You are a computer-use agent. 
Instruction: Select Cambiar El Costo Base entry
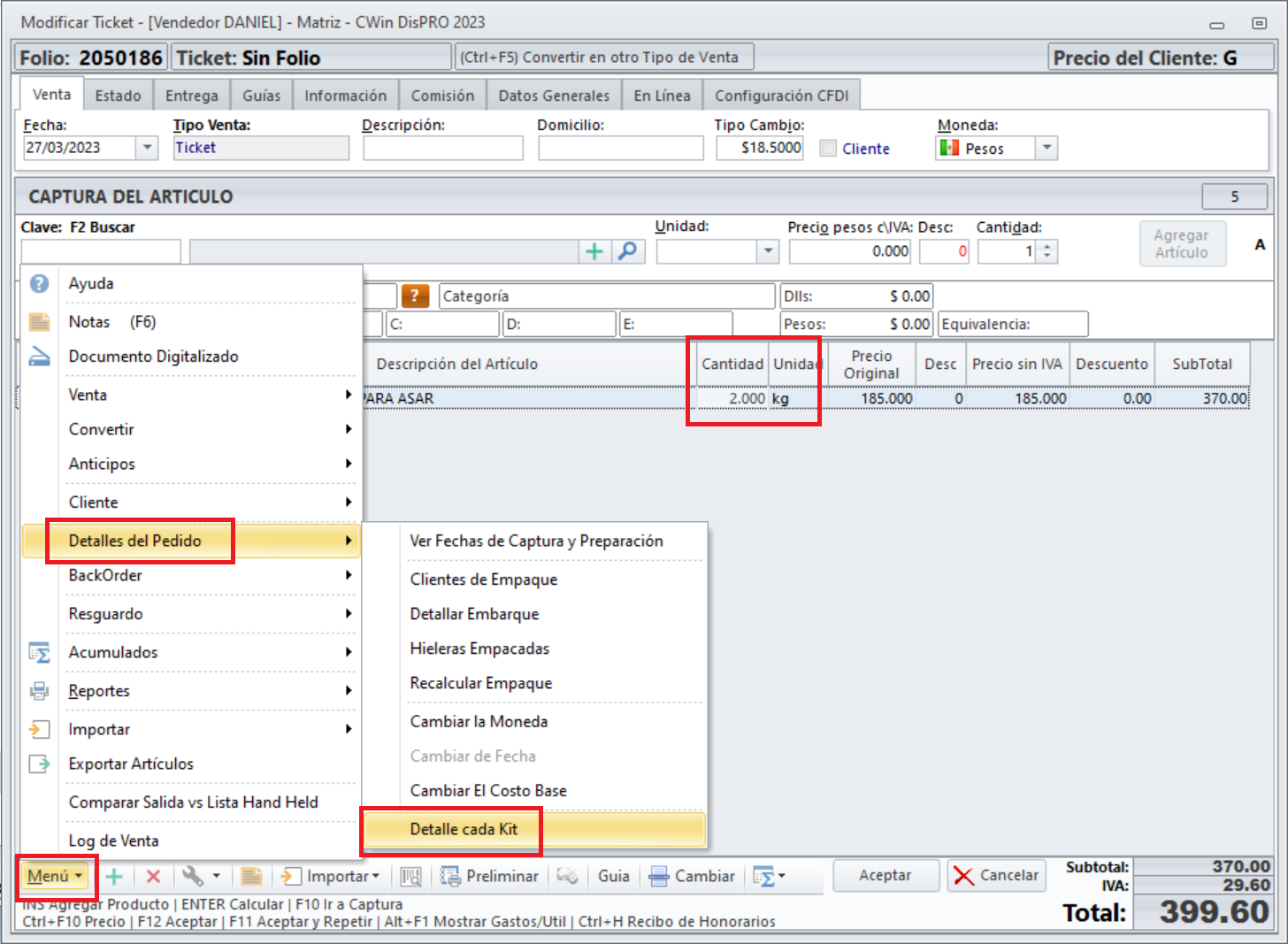pos(535,790)
